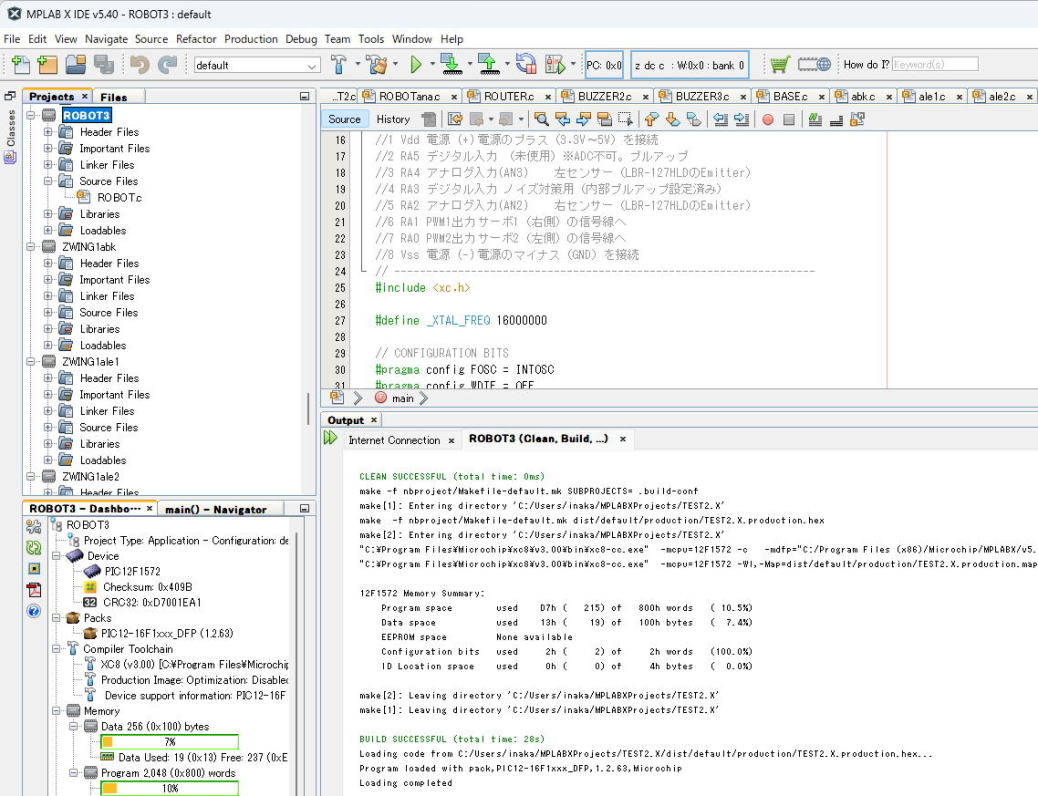Switch to Internet Connection output tab
Screen dimensions: 1038x796
tap(394, 440)
